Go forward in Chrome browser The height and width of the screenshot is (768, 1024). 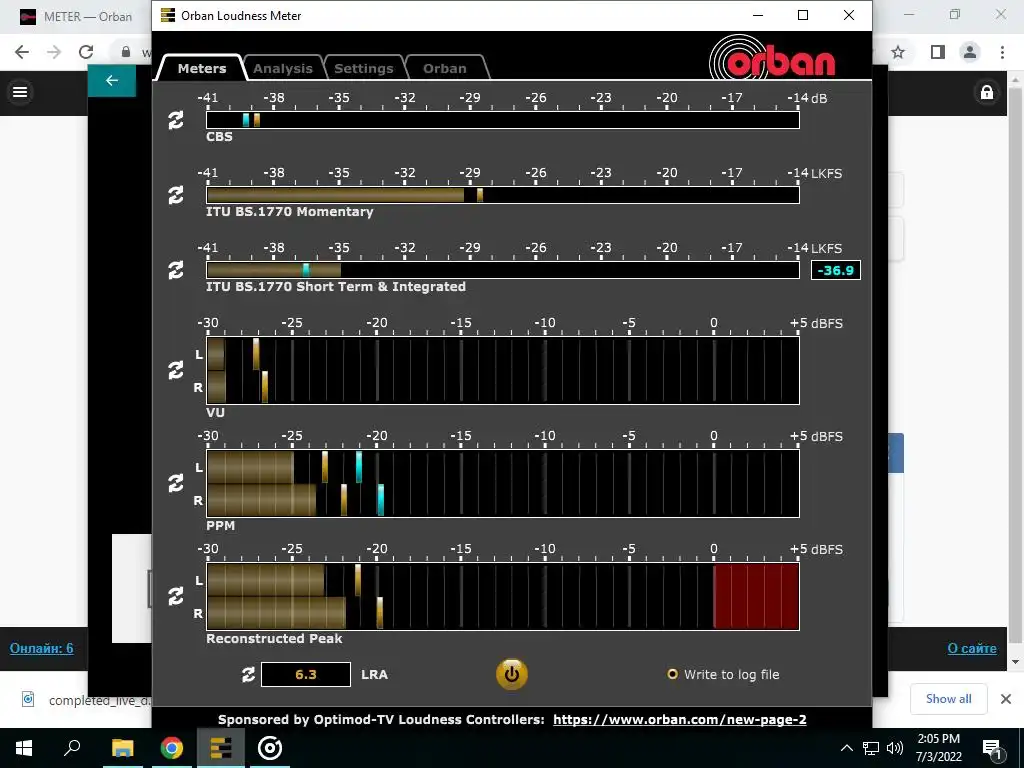[54, 52]
